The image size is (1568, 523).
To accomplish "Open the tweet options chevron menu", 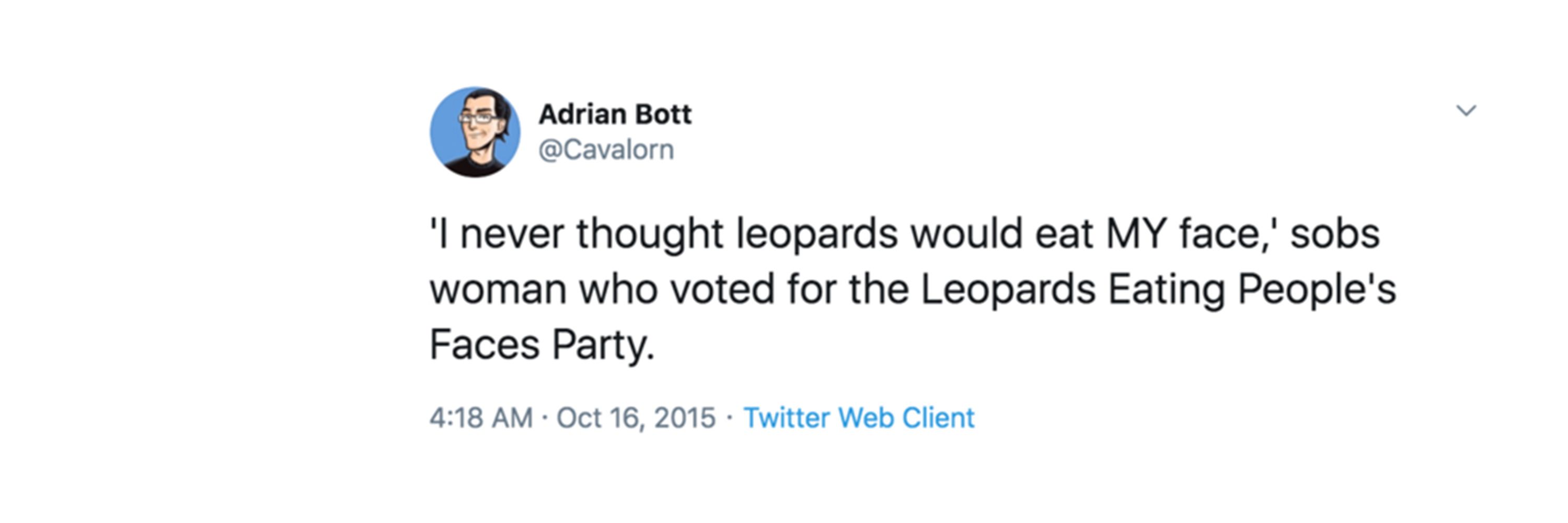I will [x=1467, y=110].
